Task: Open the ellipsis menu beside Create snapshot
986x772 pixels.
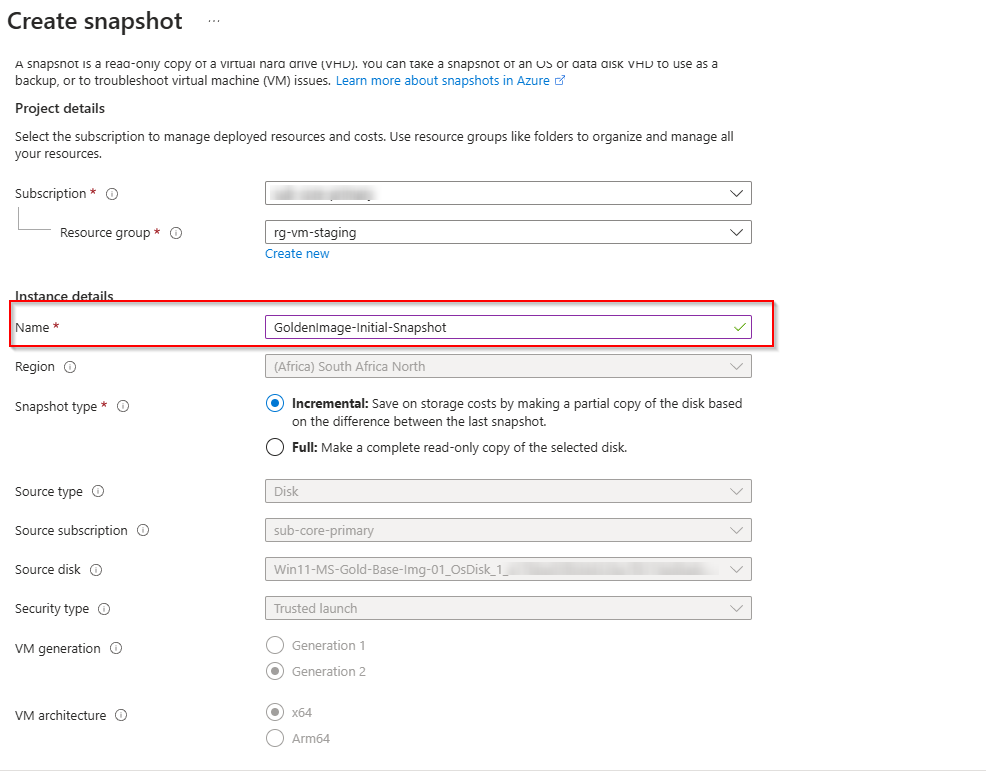Action: pos(214,21)
